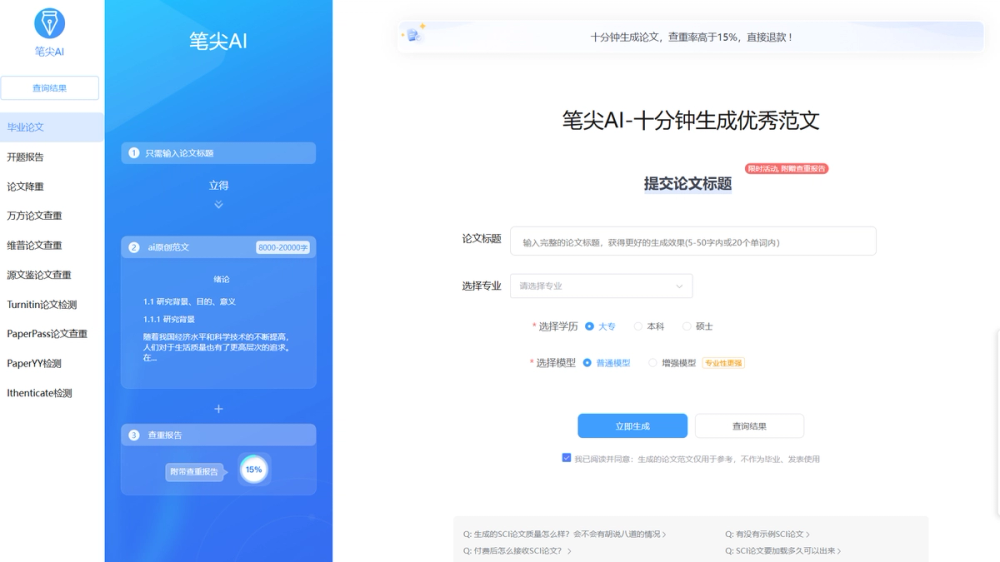Click the plus icon above 查重报告
Screen dimensions: 1000x562
[219, 409]
